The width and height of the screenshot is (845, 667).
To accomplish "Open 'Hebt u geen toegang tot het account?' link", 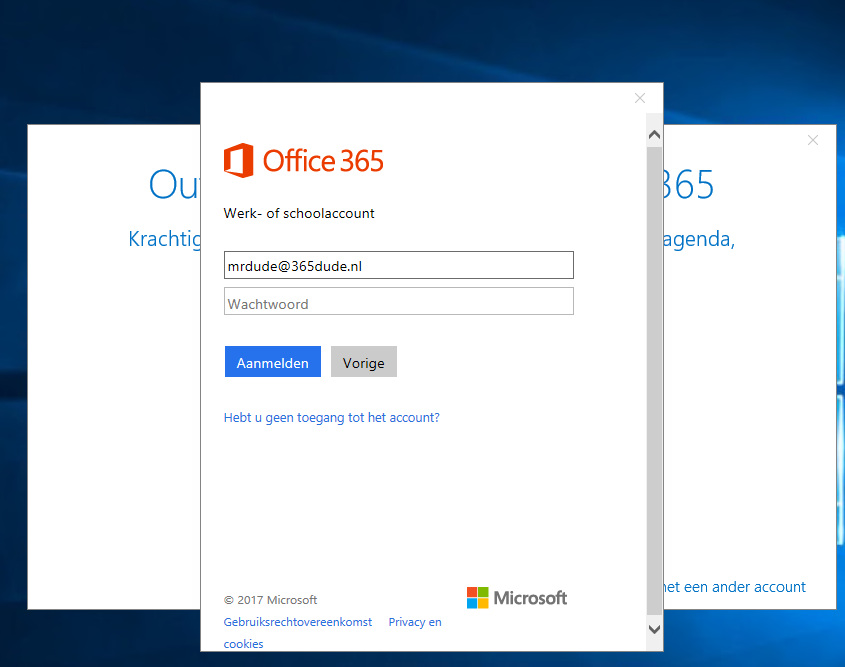I will click(331, 418).
